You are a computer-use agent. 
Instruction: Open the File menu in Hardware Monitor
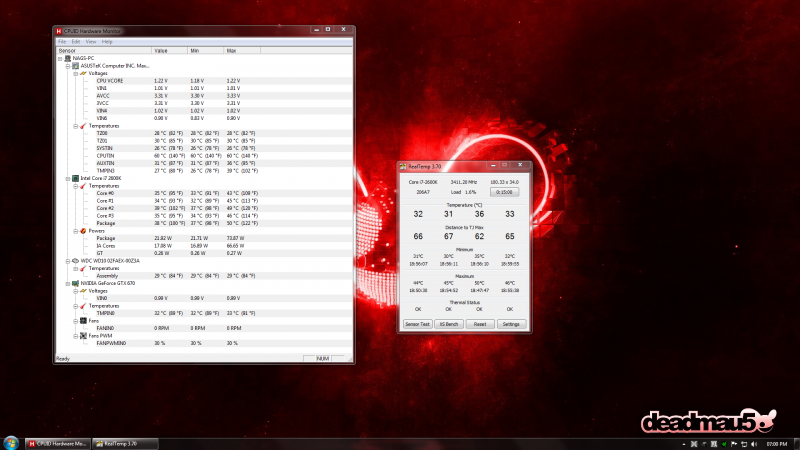[62, 42]
